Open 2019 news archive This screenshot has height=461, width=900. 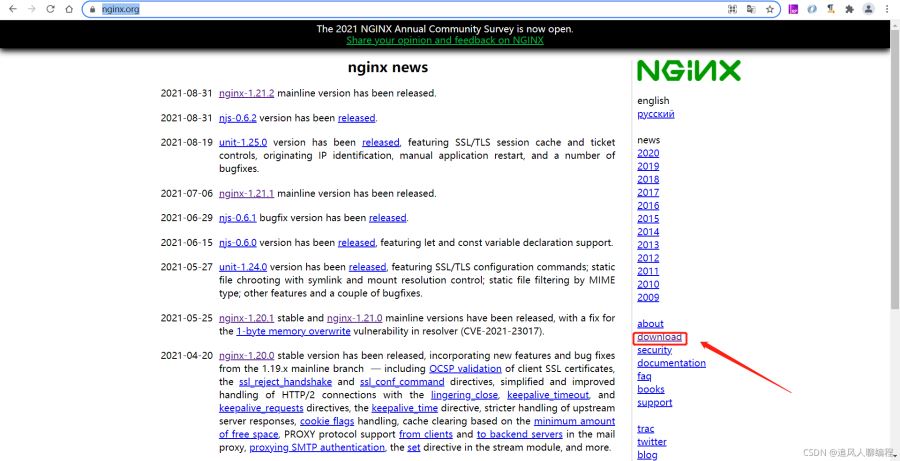(x=648, y=166)
